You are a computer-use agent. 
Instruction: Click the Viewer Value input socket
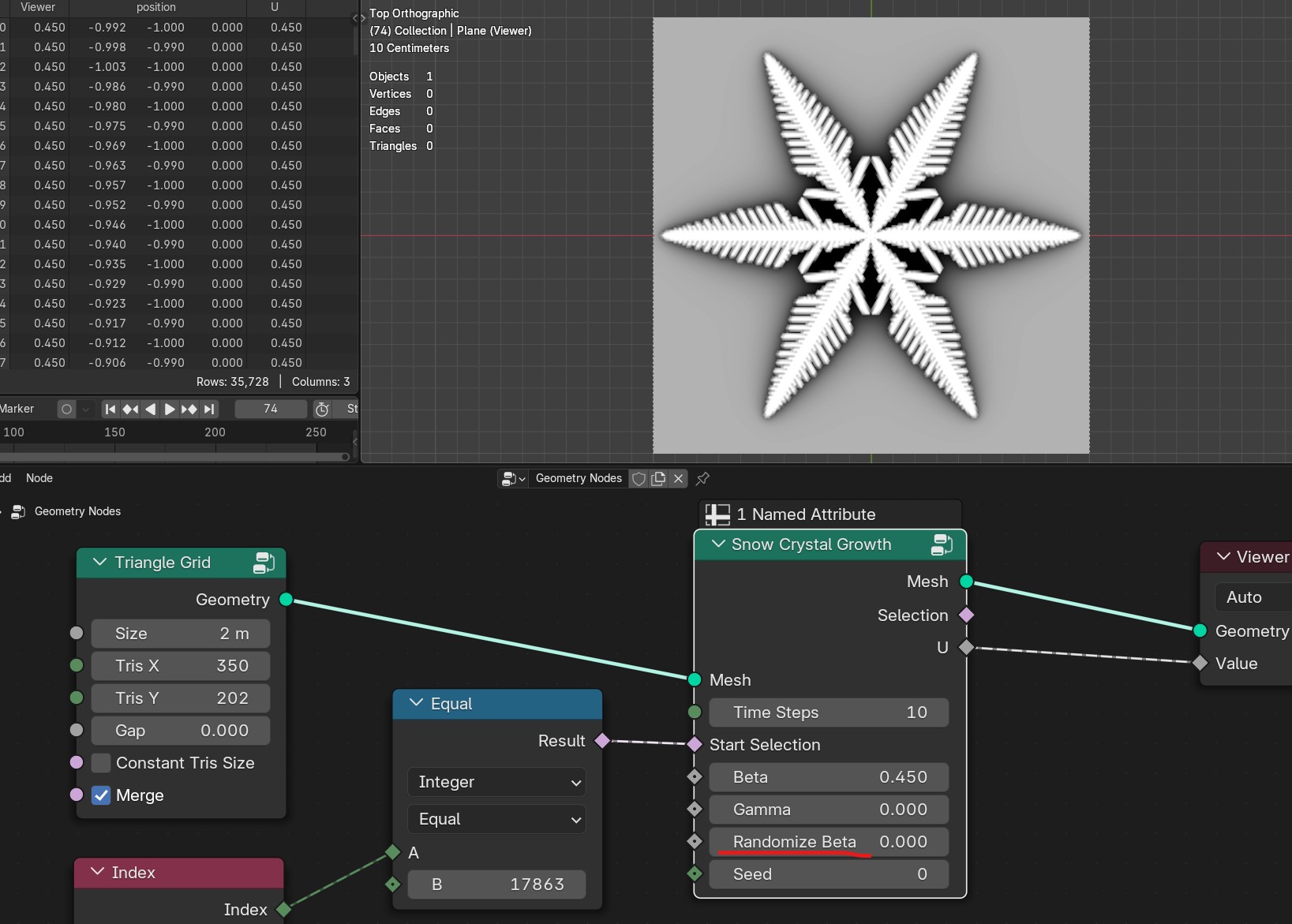click(x=1200, y=663)
